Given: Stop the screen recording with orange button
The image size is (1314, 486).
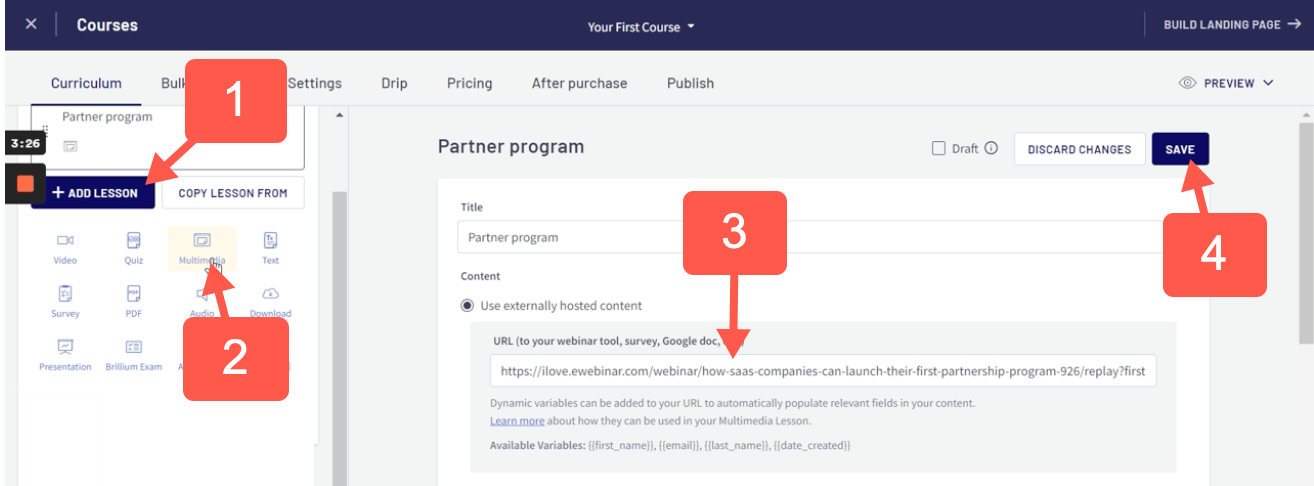Looking at the screenshot, I should 25,184.
